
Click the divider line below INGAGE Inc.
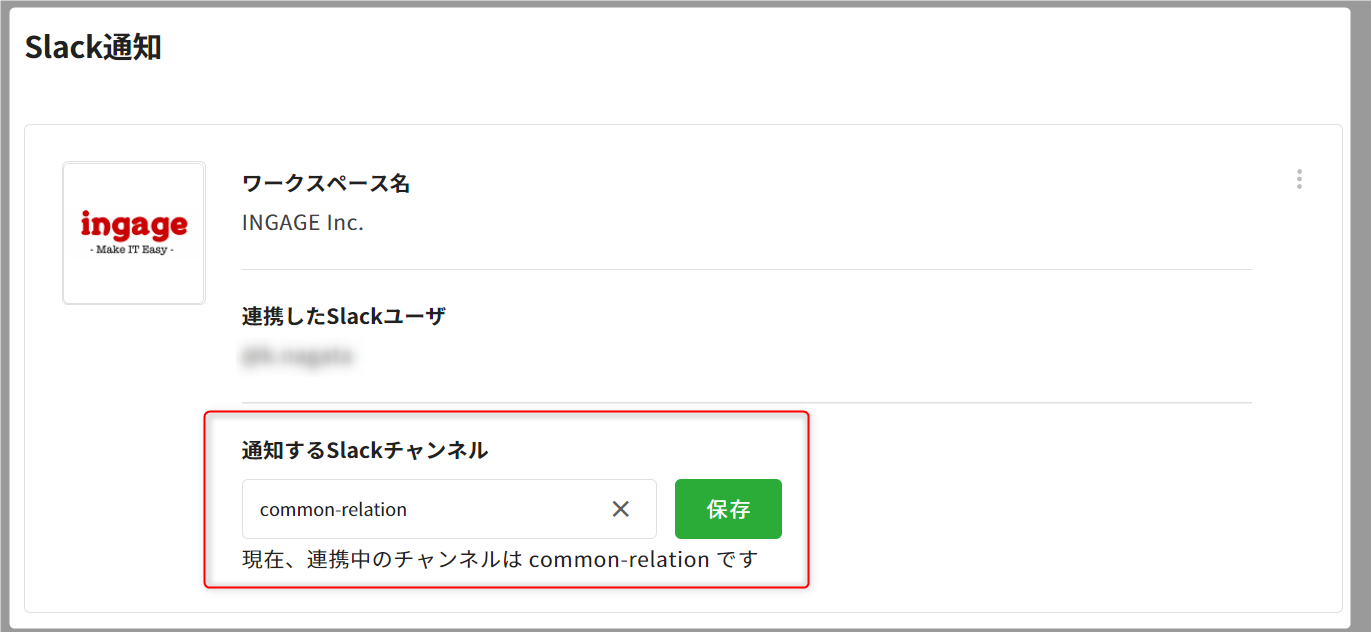point(746,269)
